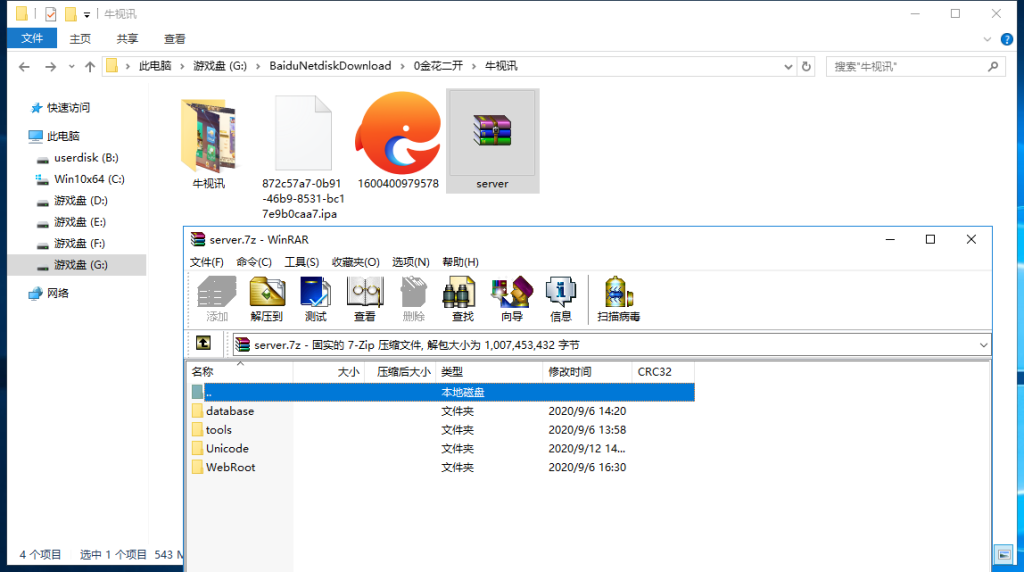Refresh the Explorer address bar
Image resolution: width=1024 pixels, height=572 pixels.
pos(807,67)
